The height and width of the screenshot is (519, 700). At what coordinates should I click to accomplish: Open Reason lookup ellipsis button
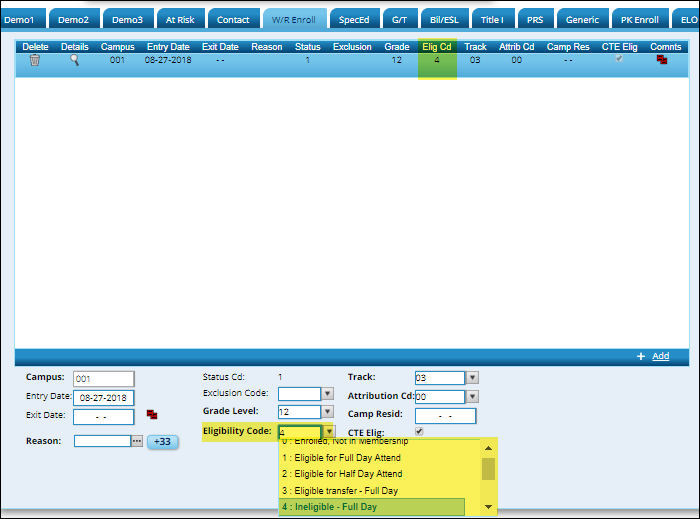pyautogui.click(x=137, y=441)
